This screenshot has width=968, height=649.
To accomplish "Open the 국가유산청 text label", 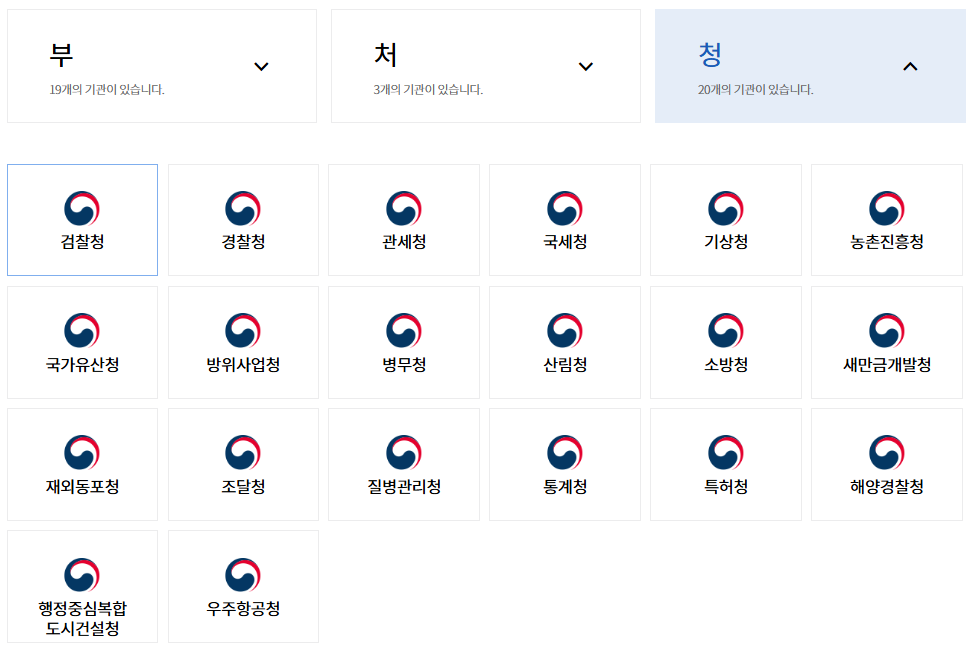I will (82, 364).
